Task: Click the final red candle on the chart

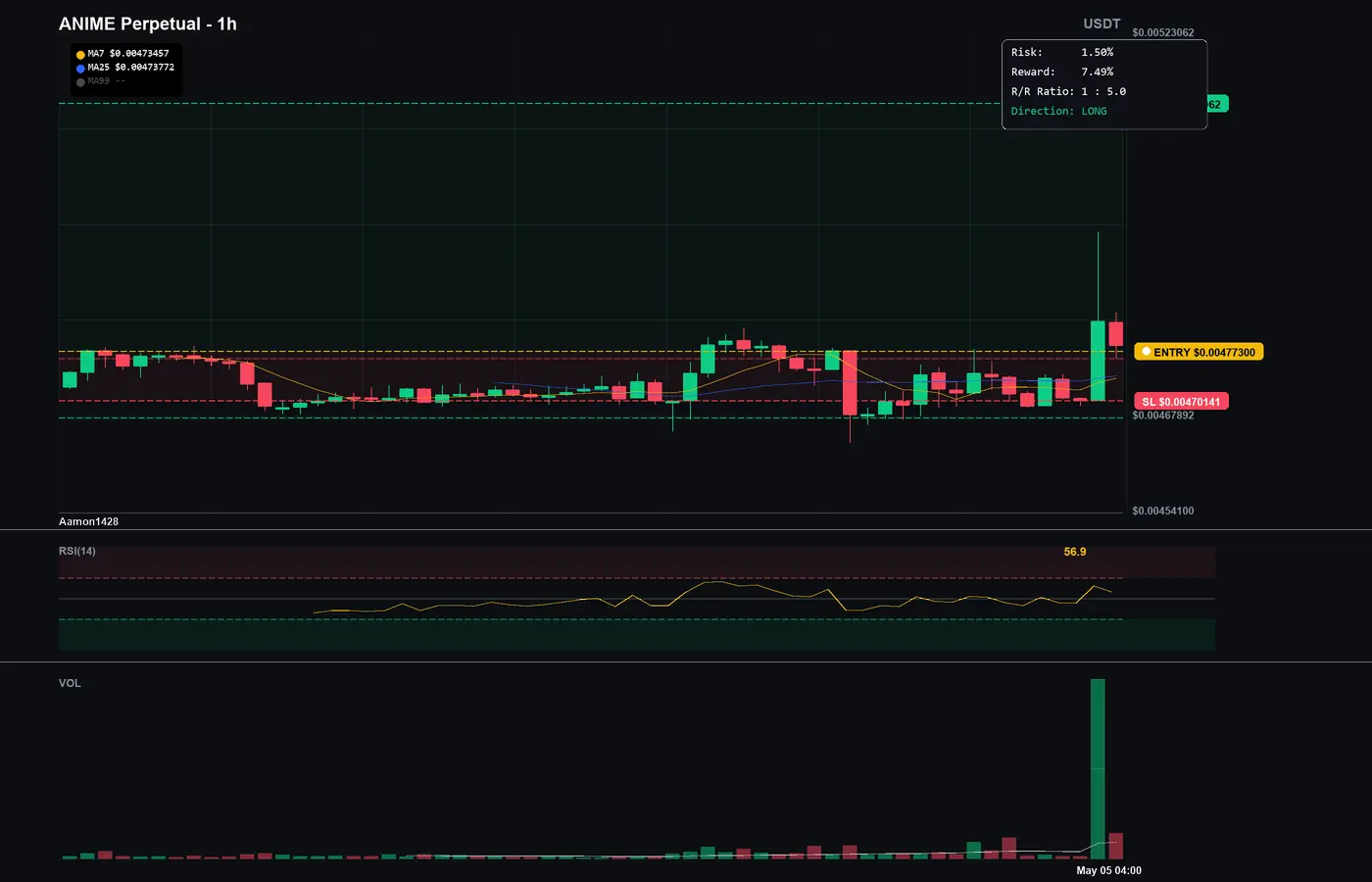Action: (x=1115, y=333)
